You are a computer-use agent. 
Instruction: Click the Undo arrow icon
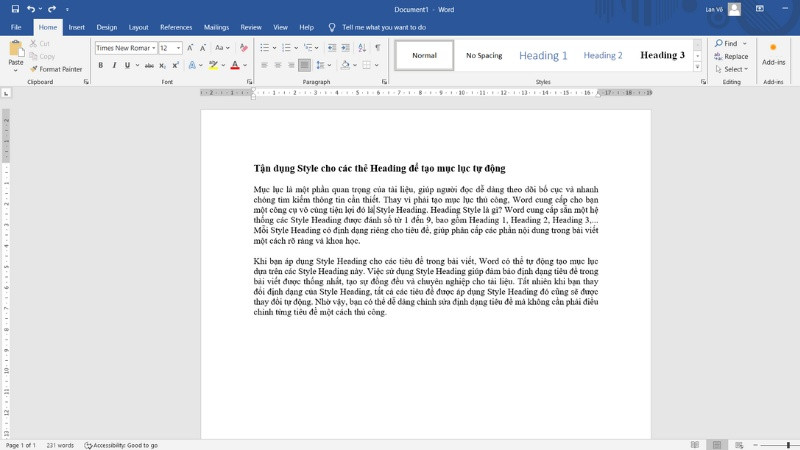[32, 9]
